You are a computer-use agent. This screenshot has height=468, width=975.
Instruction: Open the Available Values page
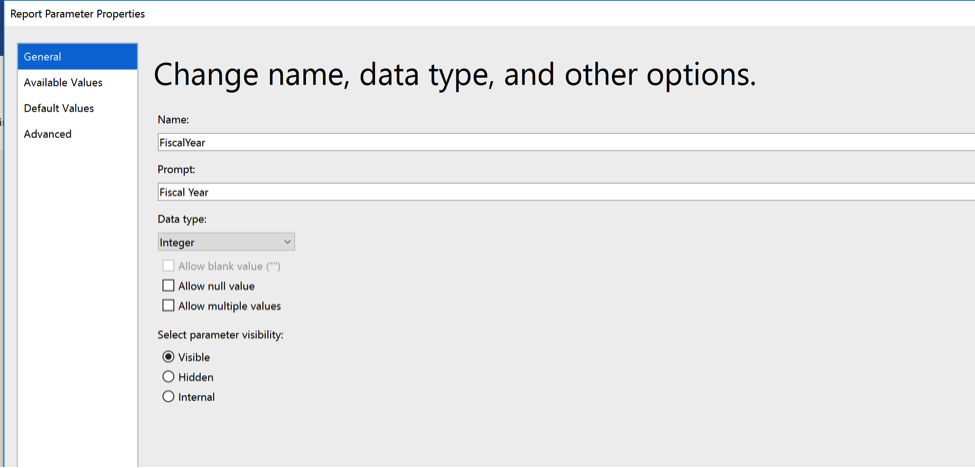click(x=78, y=83)
